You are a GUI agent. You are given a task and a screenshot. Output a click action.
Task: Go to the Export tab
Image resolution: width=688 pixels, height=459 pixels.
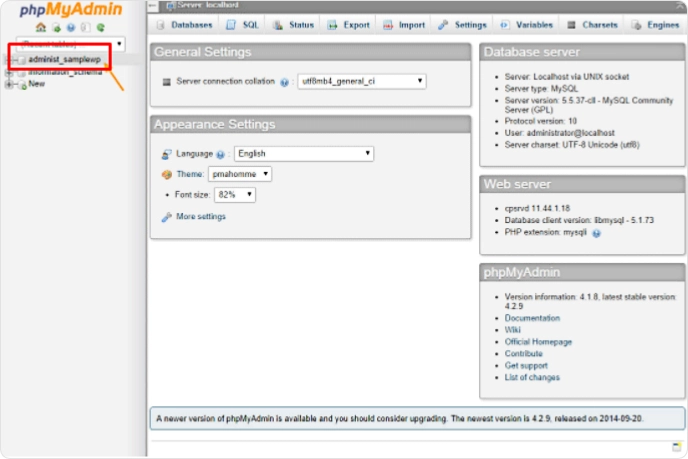(349, 25)
